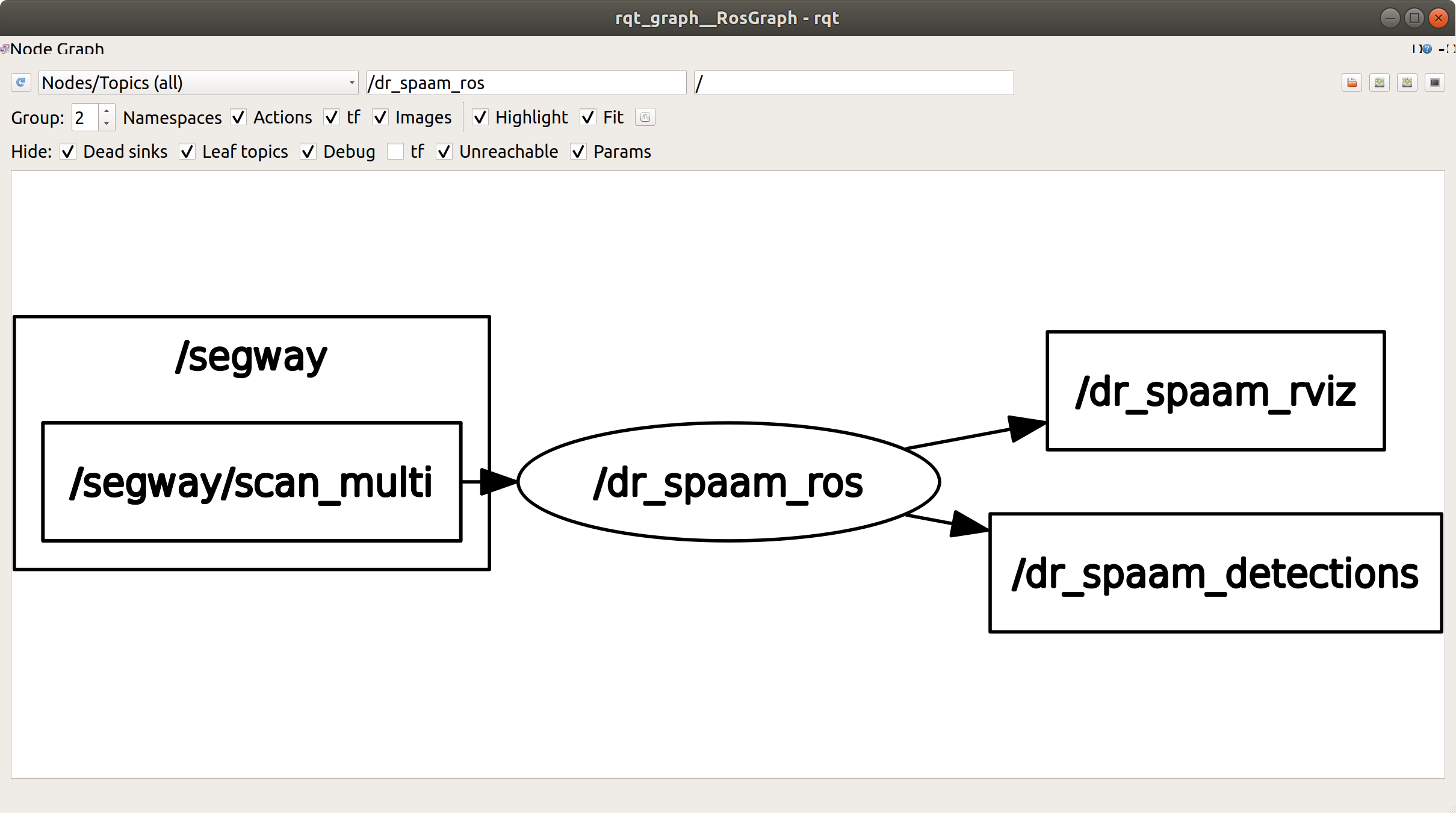This screenshot has width=1456, height=813.
Task: Click the /dr_spaam_detections topic box
Action: 1215,573
